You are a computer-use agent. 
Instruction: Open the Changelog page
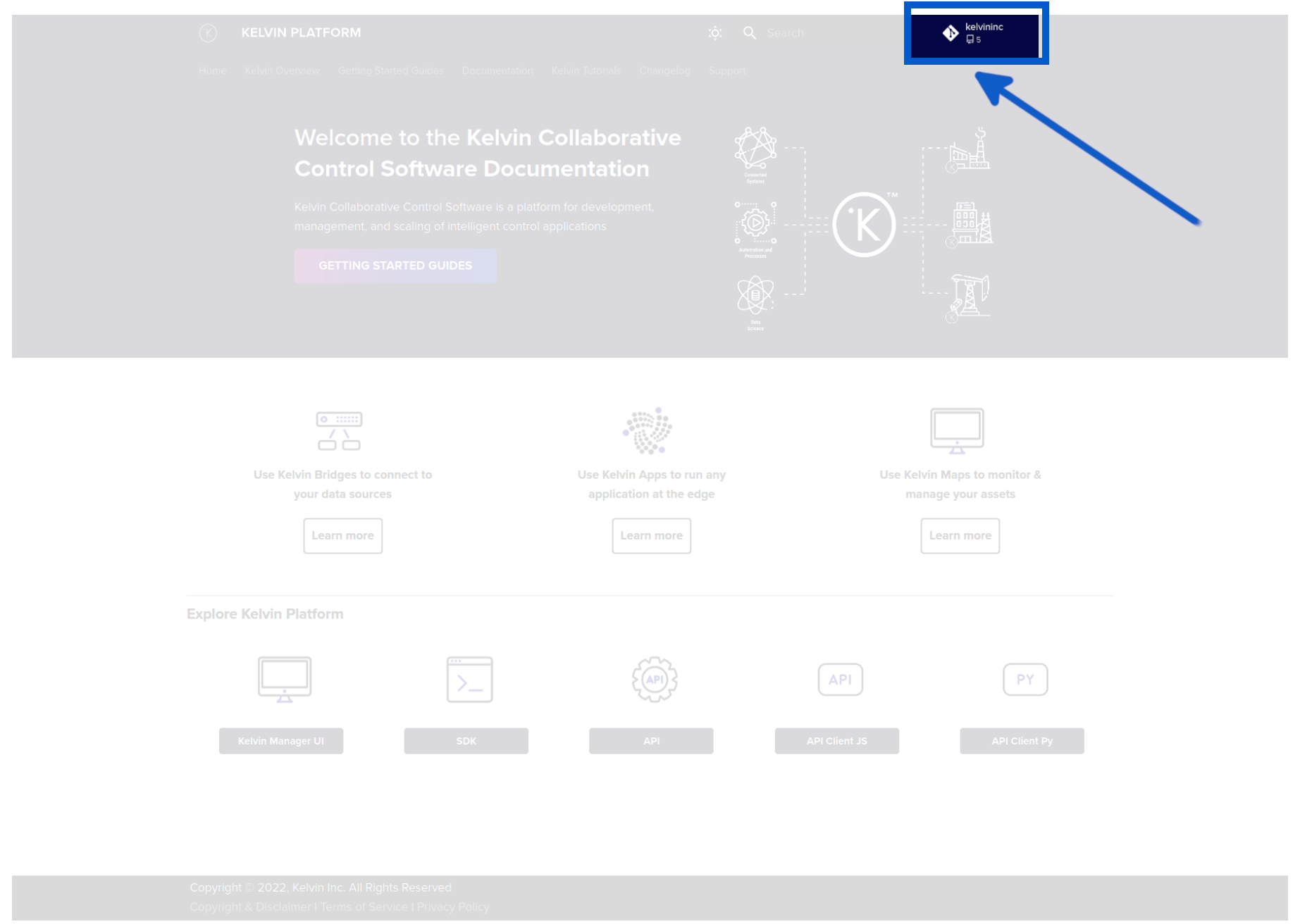pyautogui.click(x=664, y=70)
